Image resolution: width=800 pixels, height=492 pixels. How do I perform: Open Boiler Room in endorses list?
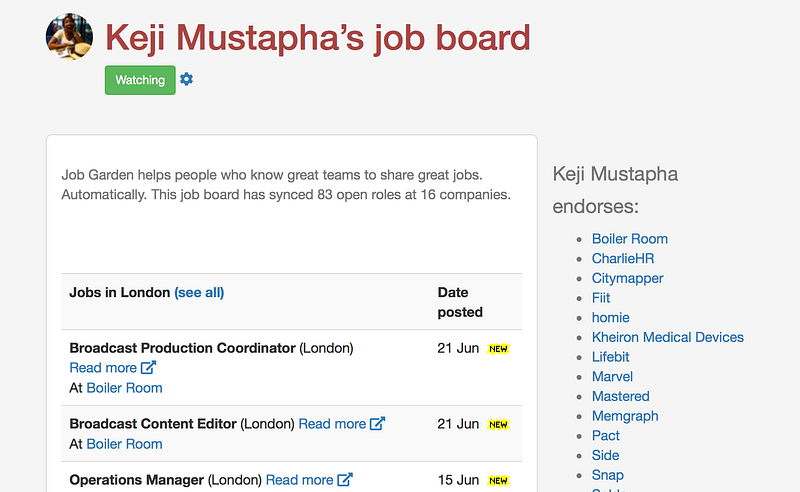(x=630, y=239)
